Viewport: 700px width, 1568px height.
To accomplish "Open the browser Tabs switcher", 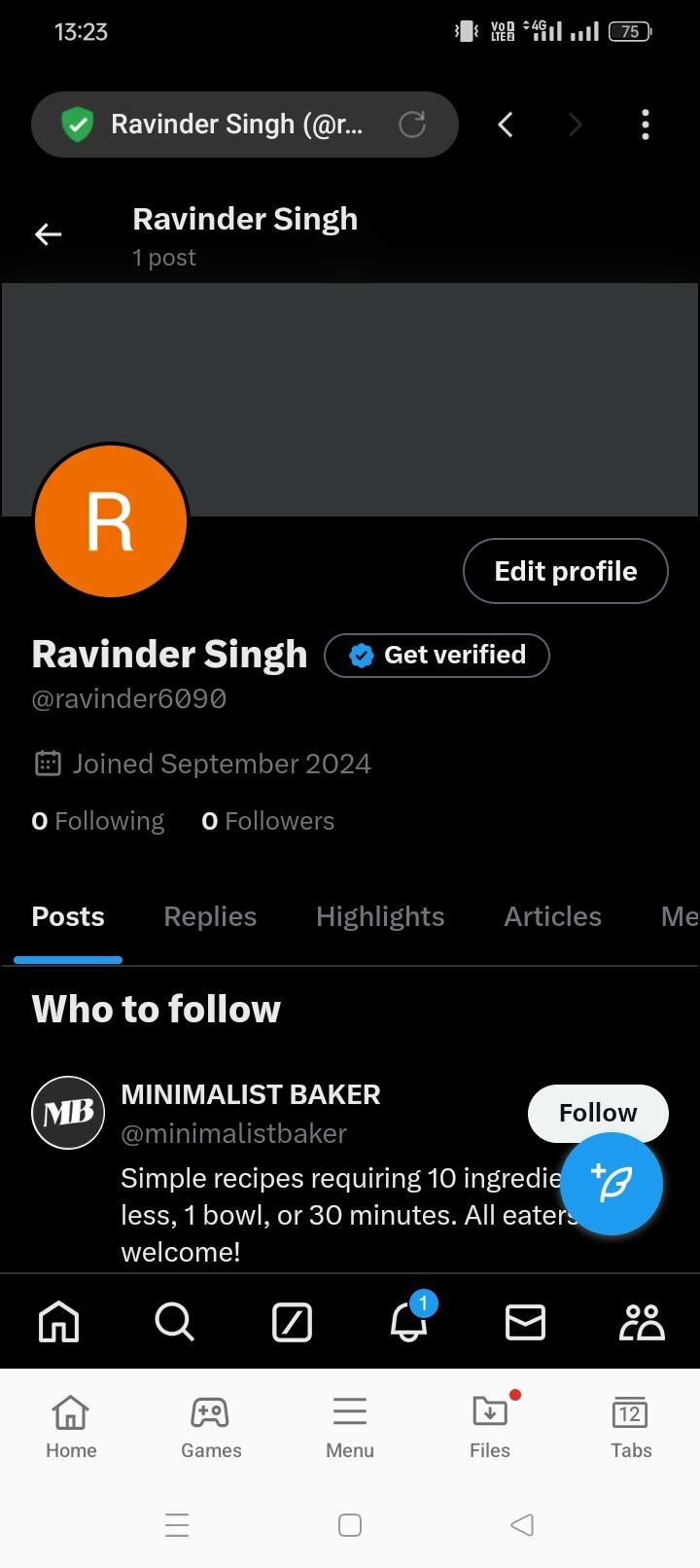I will [x=630, y=1426].
